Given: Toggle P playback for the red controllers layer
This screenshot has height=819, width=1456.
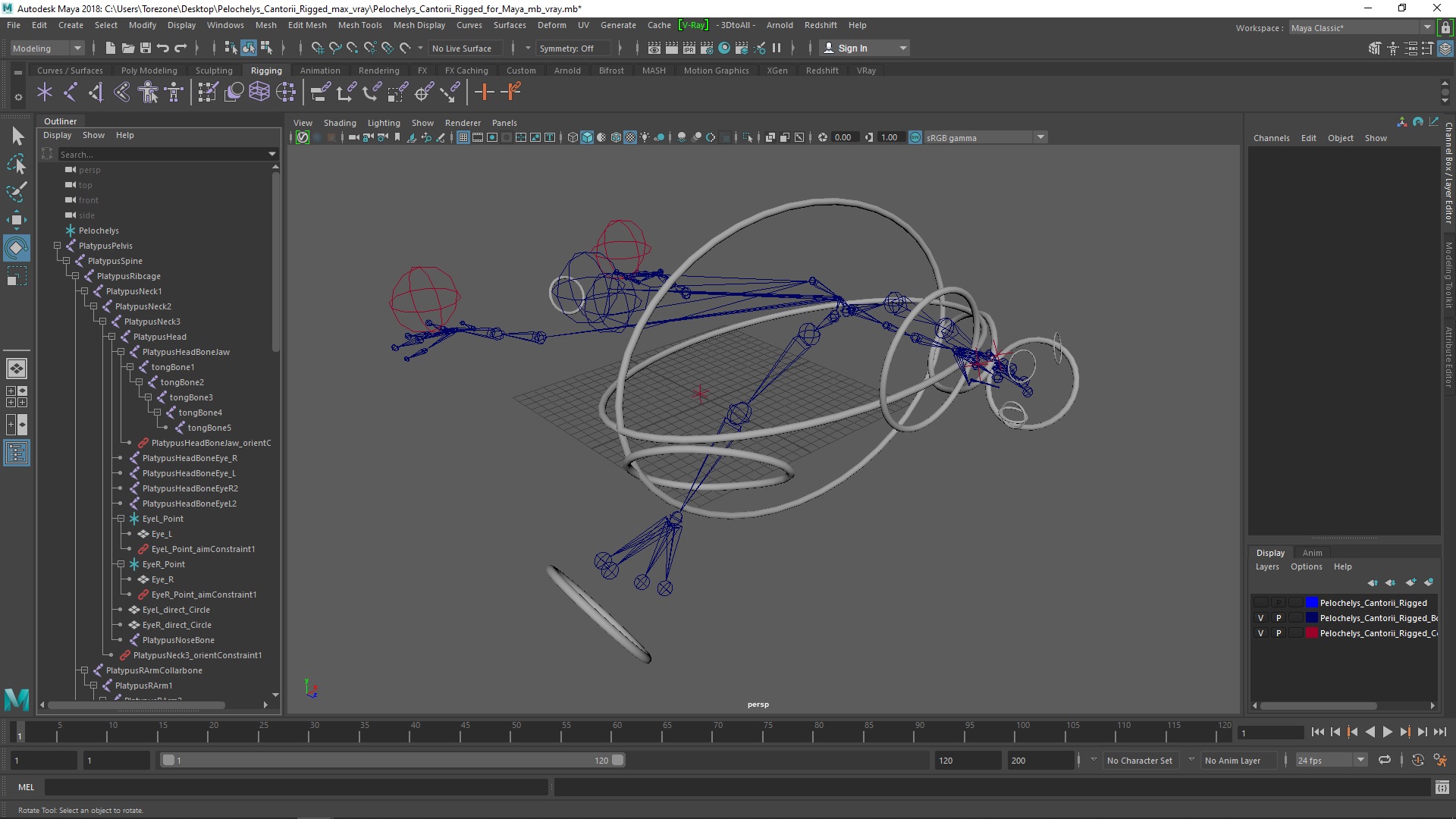Looking at the screenshot, I should pos(1279,633).
